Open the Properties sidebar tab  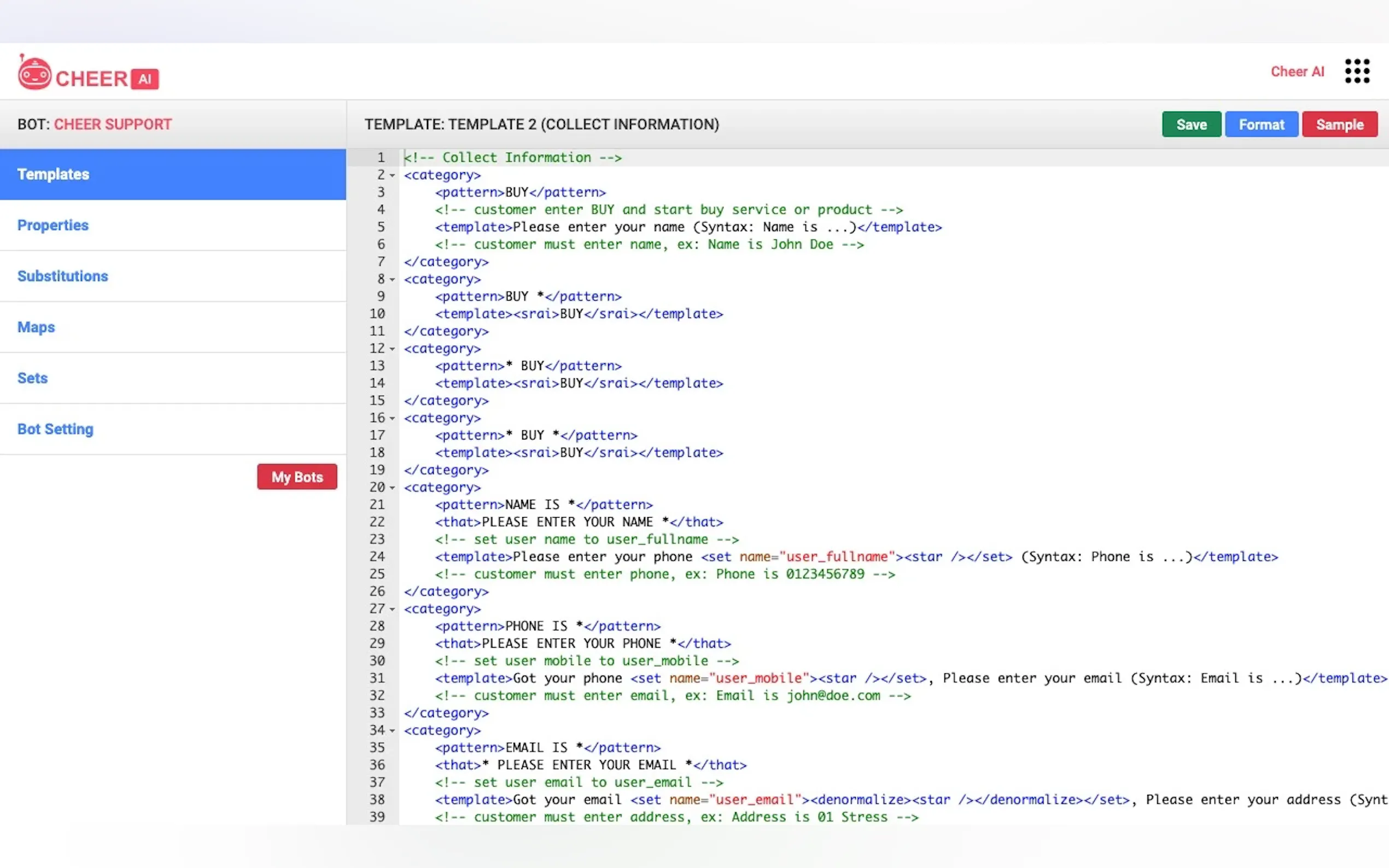point(53,225)
